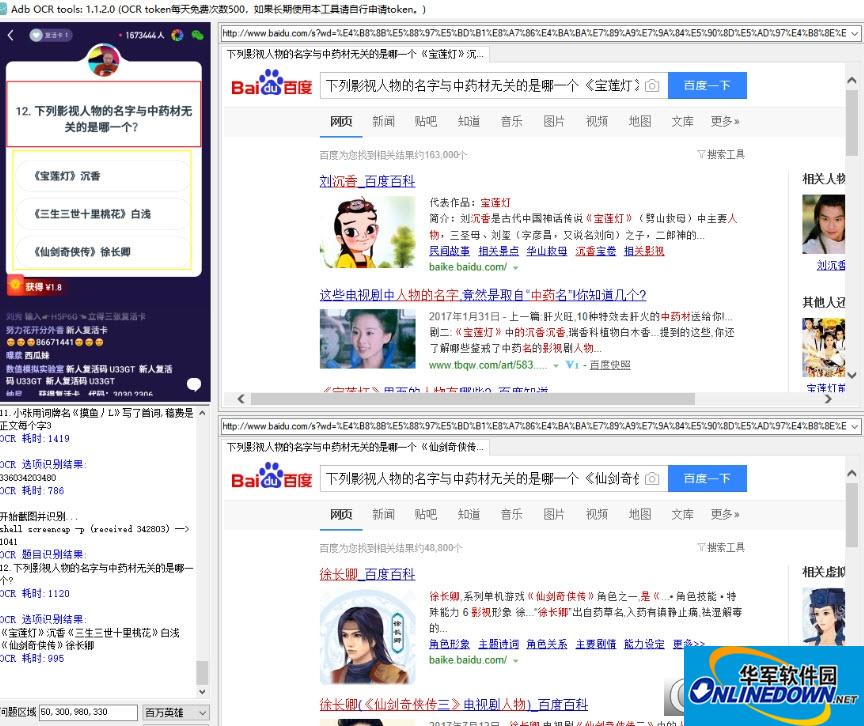Screen dimensions: 864x726
Task: Tap the white chat bubble icon
Action: (194, 385)
